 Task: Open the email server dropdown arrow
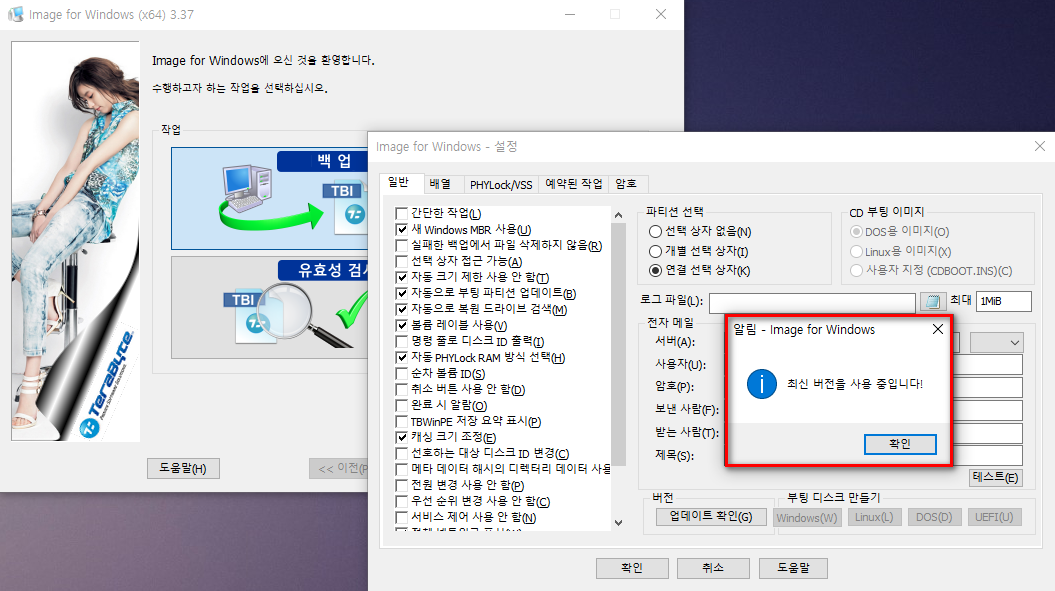(x=1014, y=343)
